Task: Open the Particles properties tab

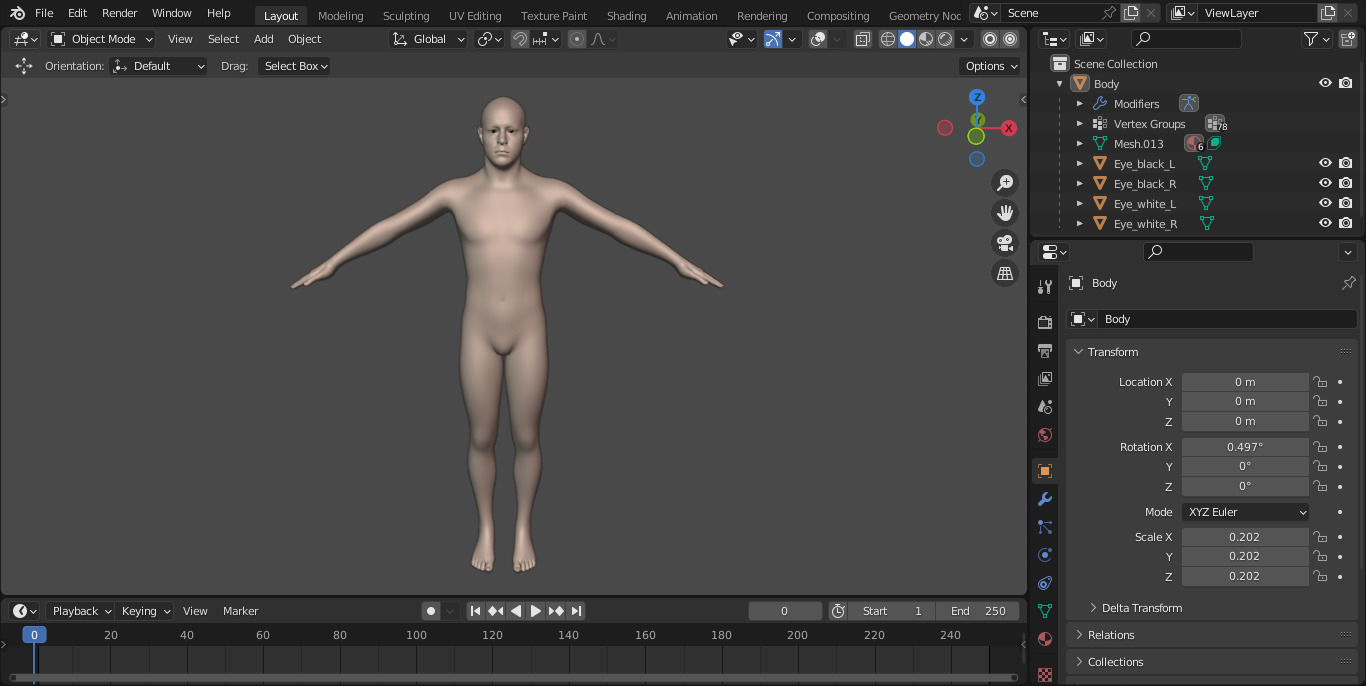Action: coord(1045,527)
